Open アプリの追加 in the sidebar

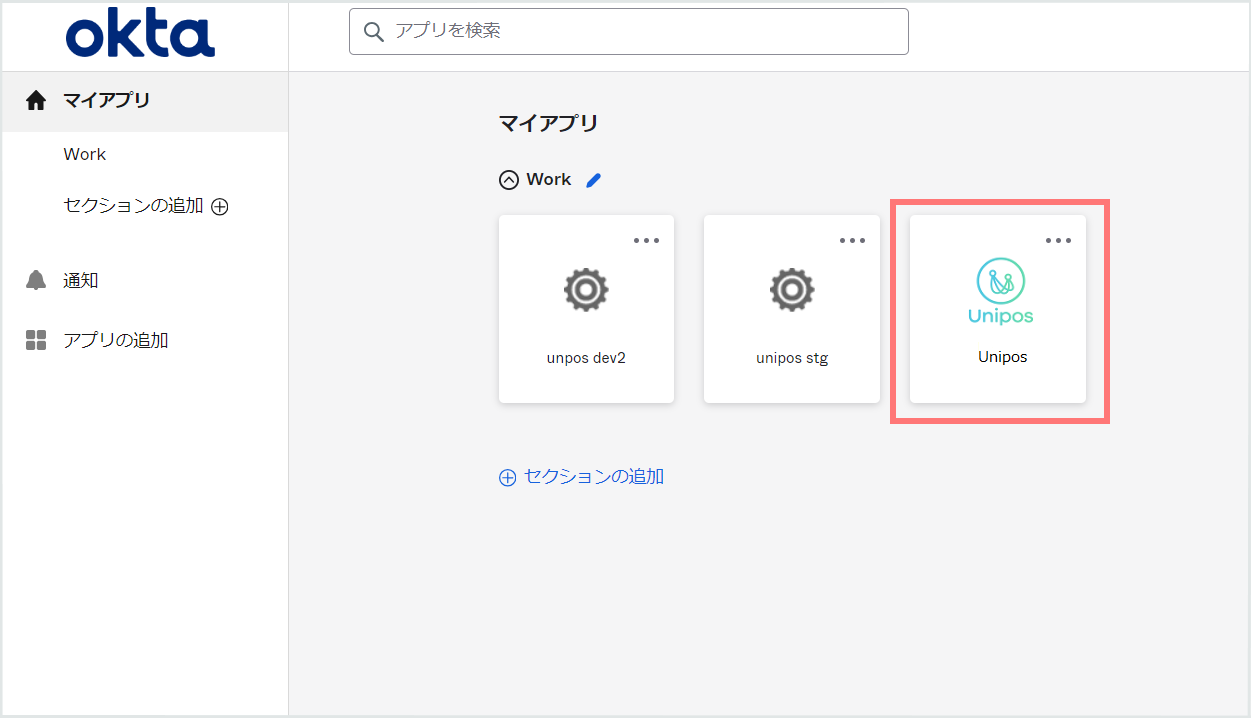point(116,340)
